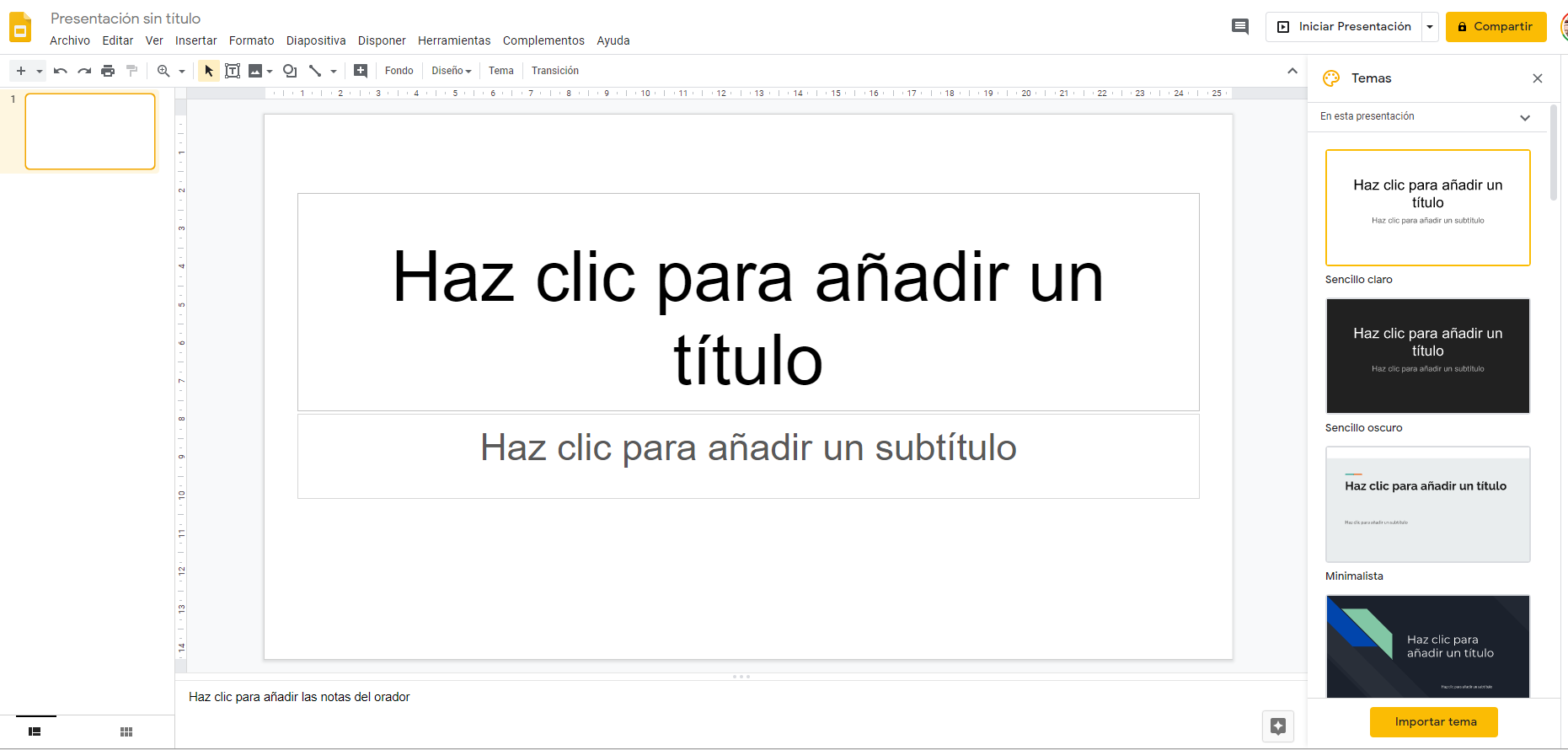Click the Fondo background button
Image resolution: width=1568 pixels, height=750 pixels.
coord(399,71)
